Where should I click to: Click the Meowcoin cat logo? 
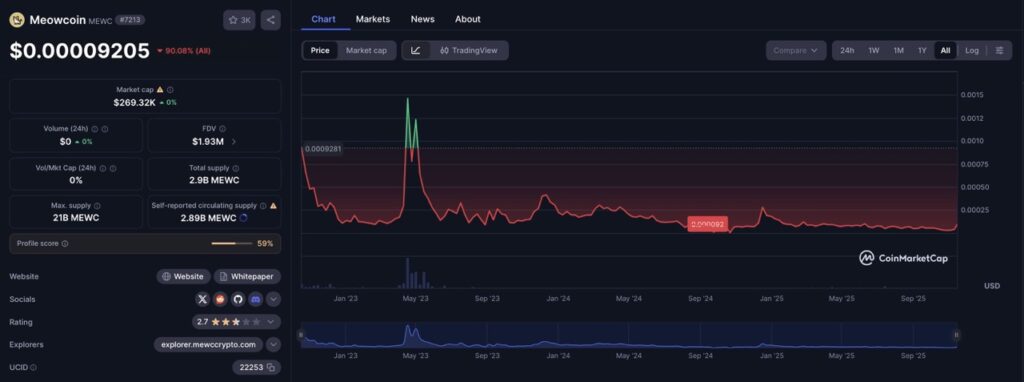(x=16, y=20)
